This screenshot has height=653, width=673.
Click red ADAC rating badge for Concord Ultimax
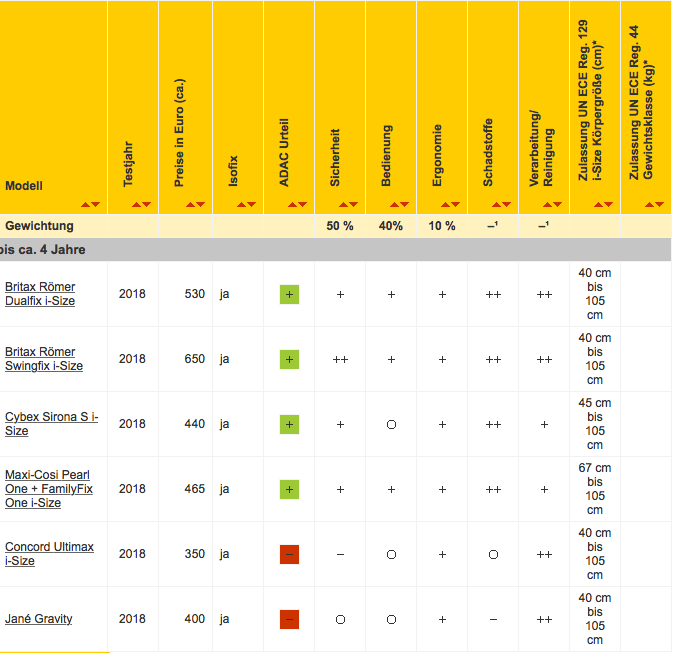pyautogui.click(x=289, y=554)
